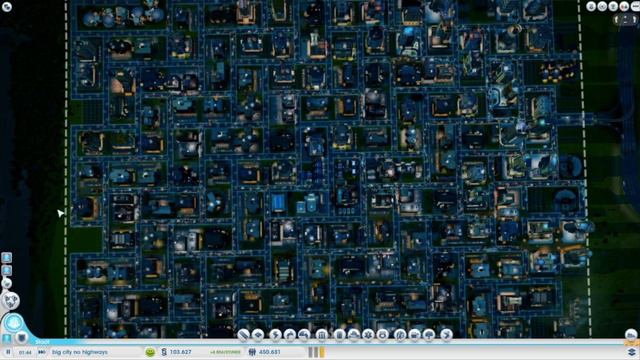Open the population panel showing 450,651
Viewport: 640px width, 360px height.
pyautogui.click(x=264, y=352)
